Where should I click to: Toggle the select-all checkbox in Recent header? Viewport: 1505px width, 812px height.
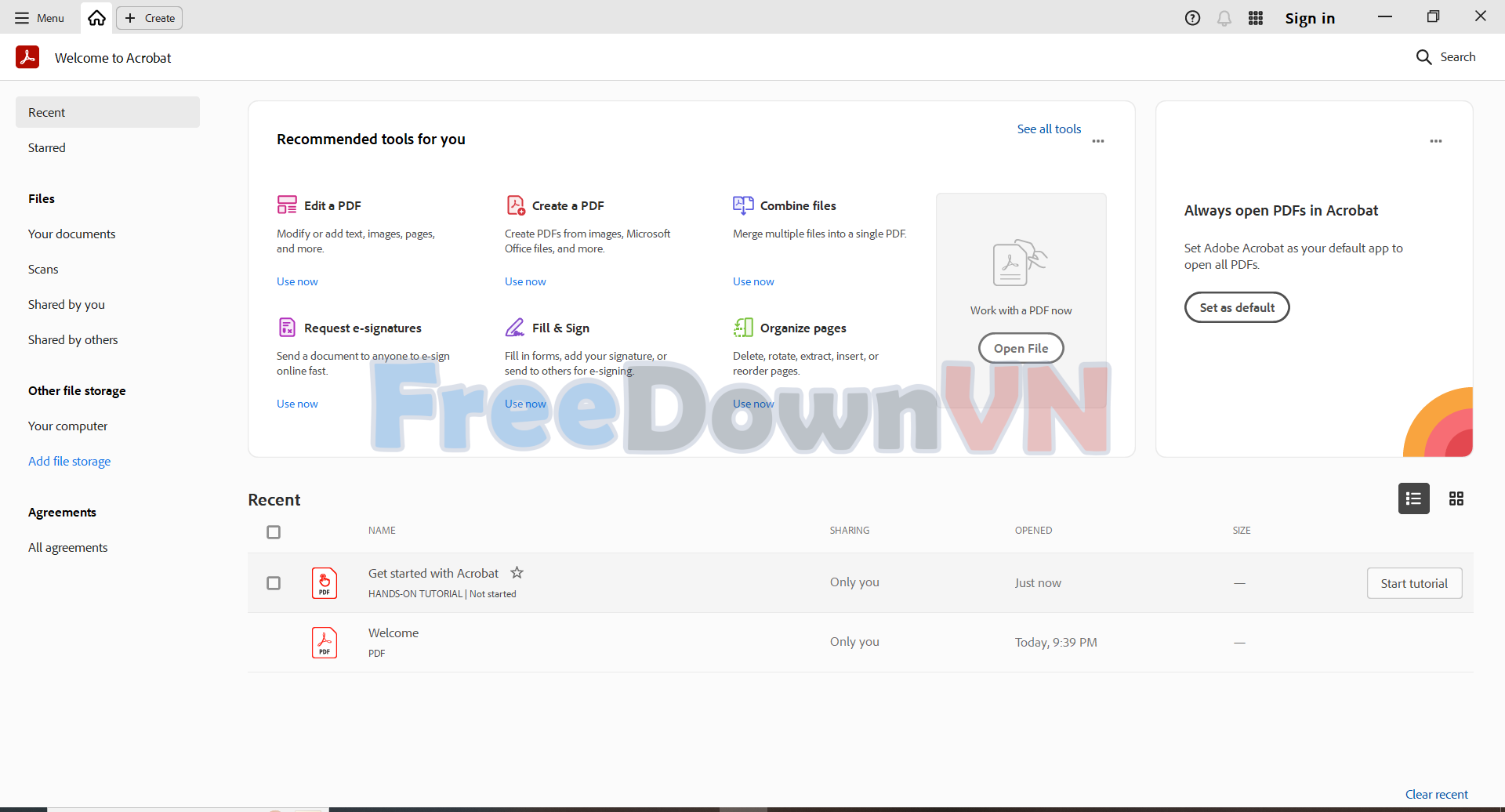tap(274, 532)
